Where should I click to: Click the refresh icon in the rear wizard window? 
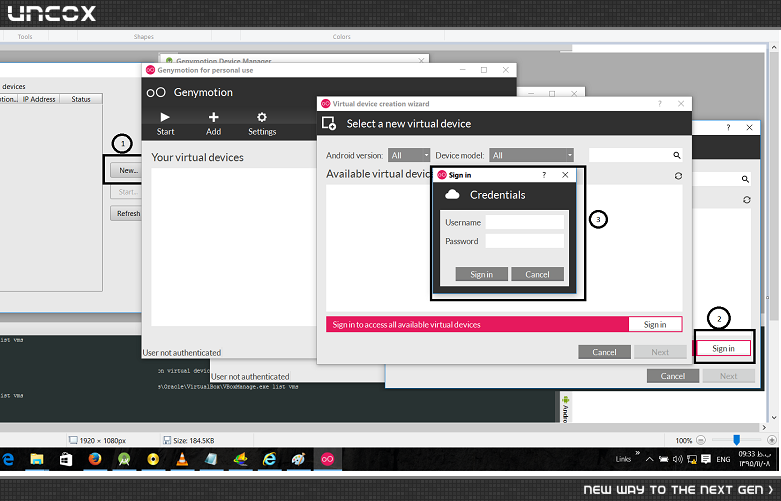(x=746, y=200)
